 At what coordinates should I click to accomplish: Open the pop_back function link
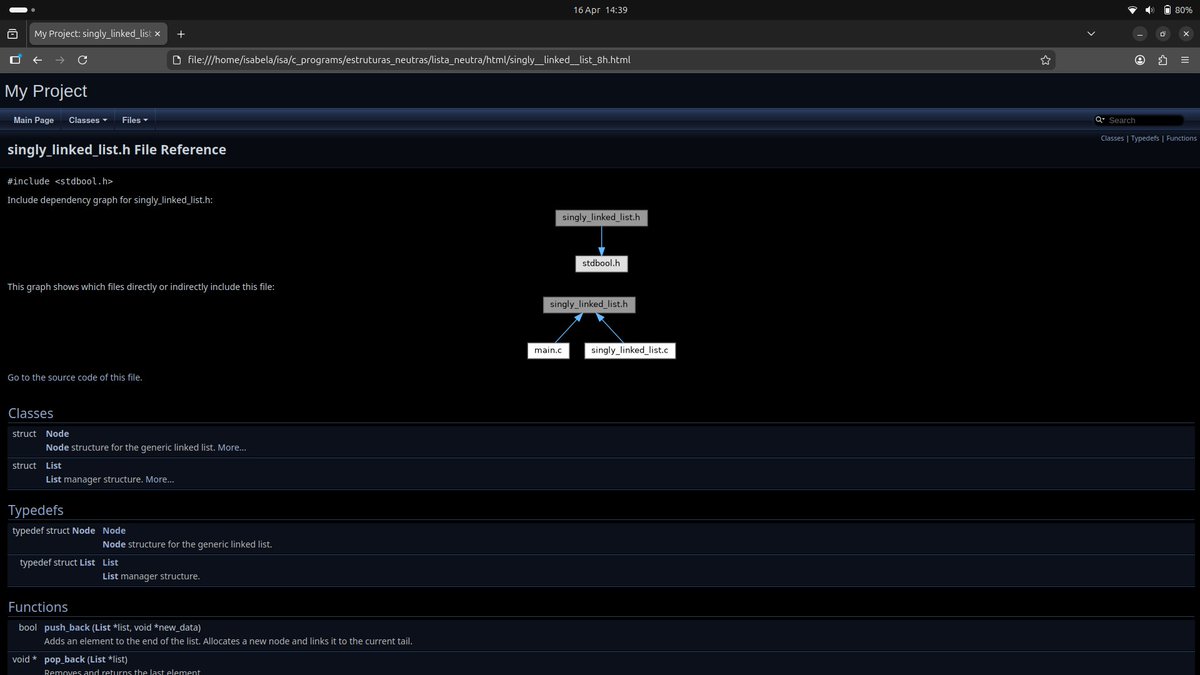tap(64, 660)
